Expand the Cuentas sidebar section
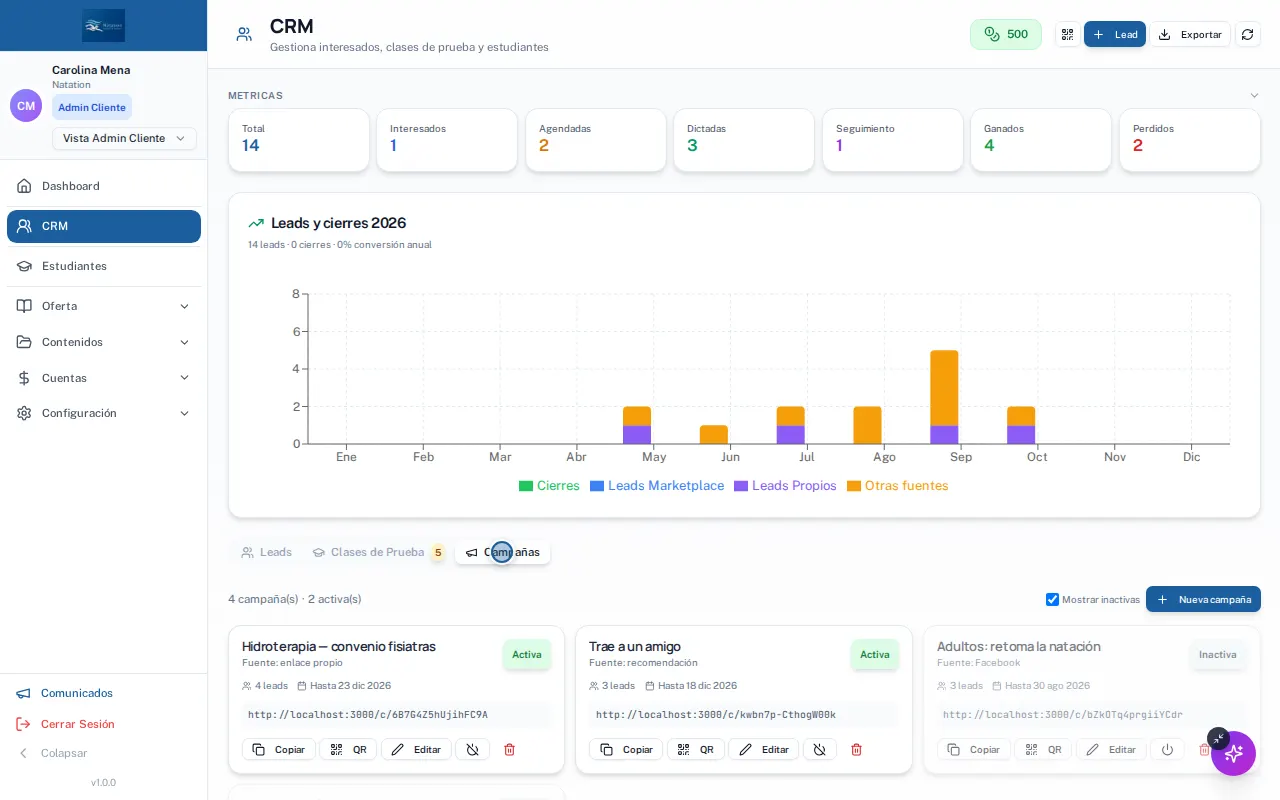Image resolution: width=1280 pixels, height=800 pixels. click(x=104, y=378)
